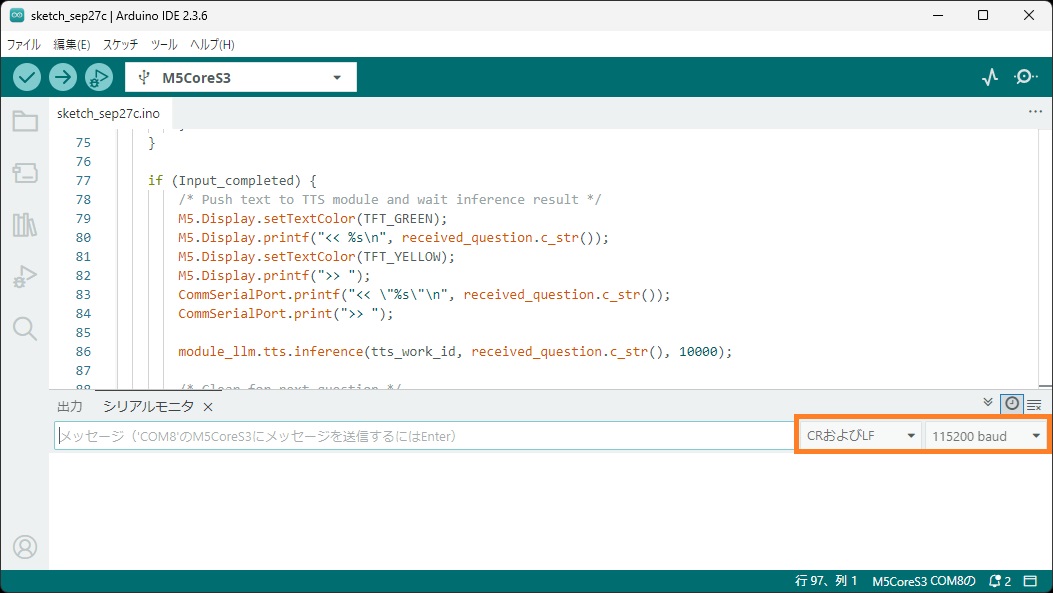Click the Verify sketch checkmark button
This screenshot has height=593, width=1053.
27,77
